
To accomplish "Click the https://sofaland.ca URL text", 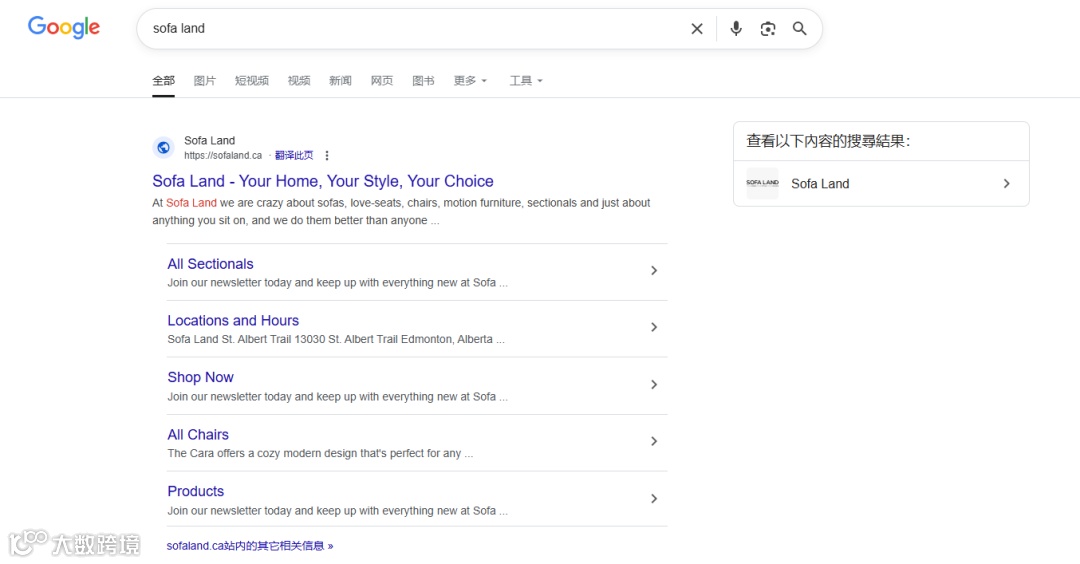I will (223, 156).
